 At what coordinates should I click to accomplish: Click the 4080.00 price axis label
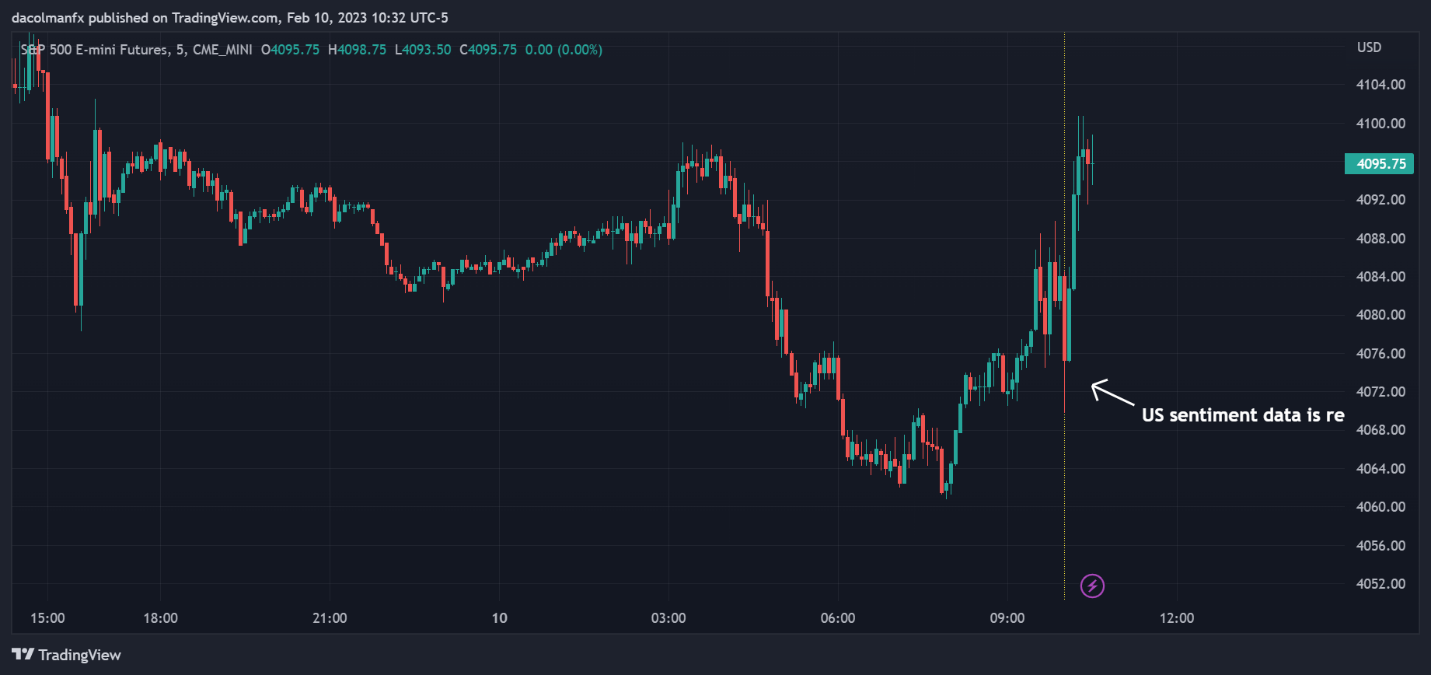pos(1382,315)
